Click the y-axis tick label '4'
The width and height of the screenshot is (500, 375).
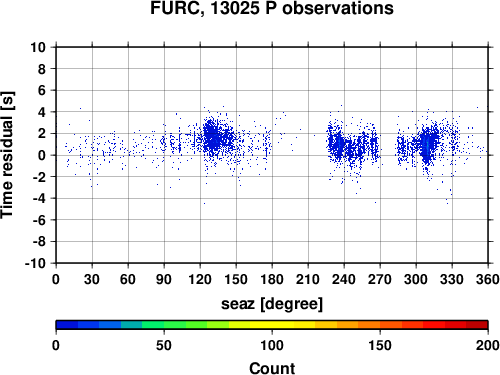pyautogui.click(x=42, y=112)
